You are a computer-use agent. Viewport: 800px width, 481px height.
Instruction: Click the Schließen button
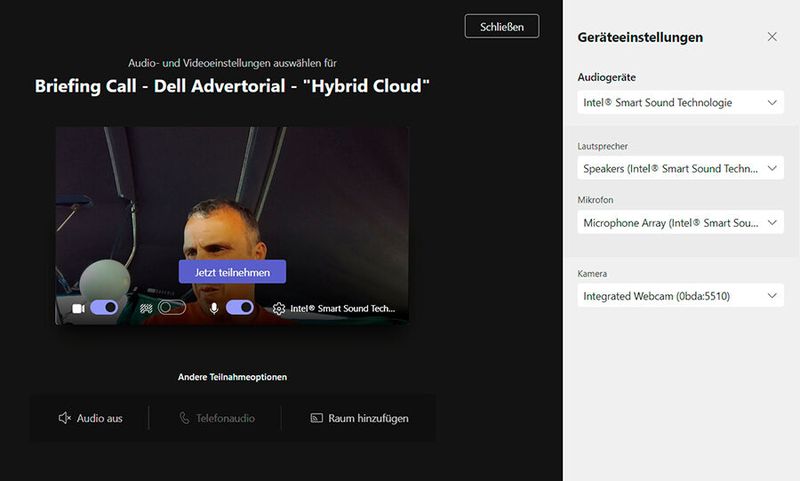tap(502, 27)
